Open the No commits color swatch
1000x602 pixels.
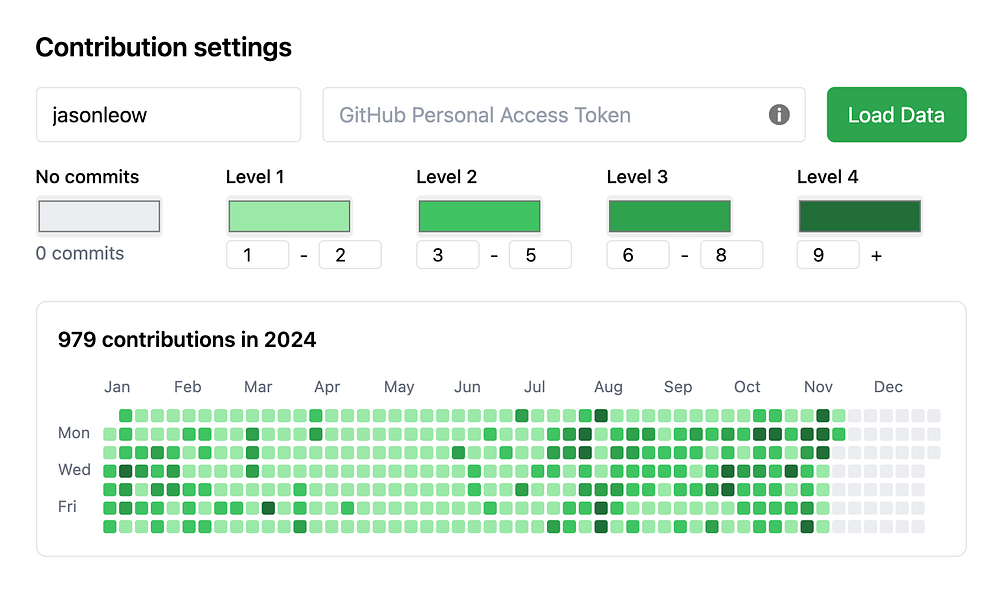click(98, 216)
